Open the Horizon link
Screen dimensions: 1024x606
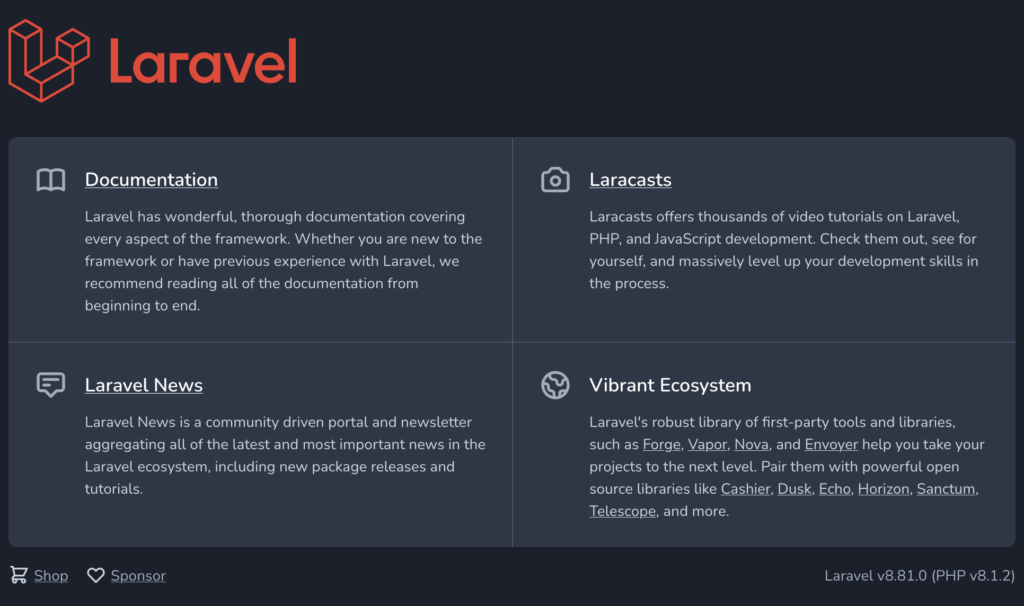[x=884, y=489]
